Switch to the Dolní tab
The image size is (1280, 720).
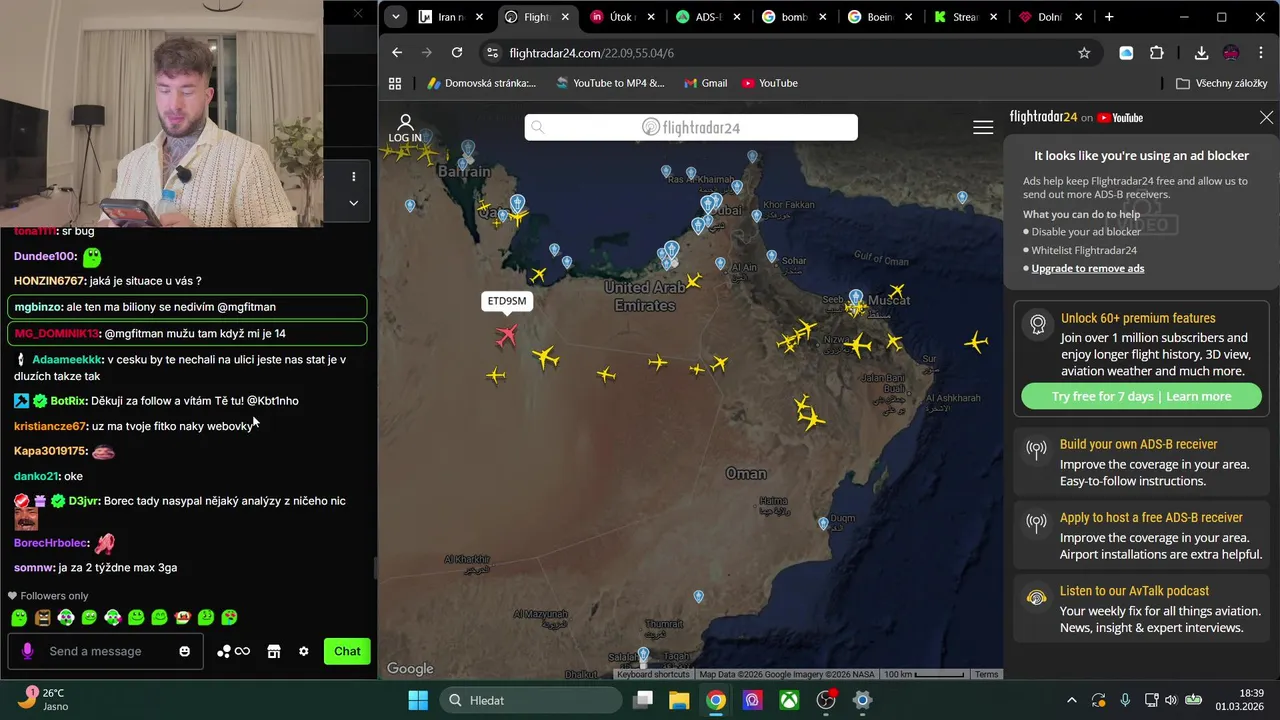(x=1052, y=17)
